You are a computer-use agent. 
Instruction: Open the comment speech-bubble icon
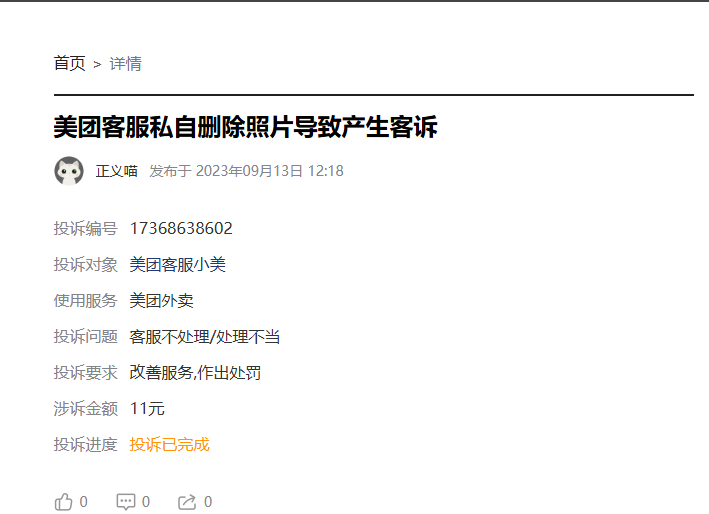126,502
